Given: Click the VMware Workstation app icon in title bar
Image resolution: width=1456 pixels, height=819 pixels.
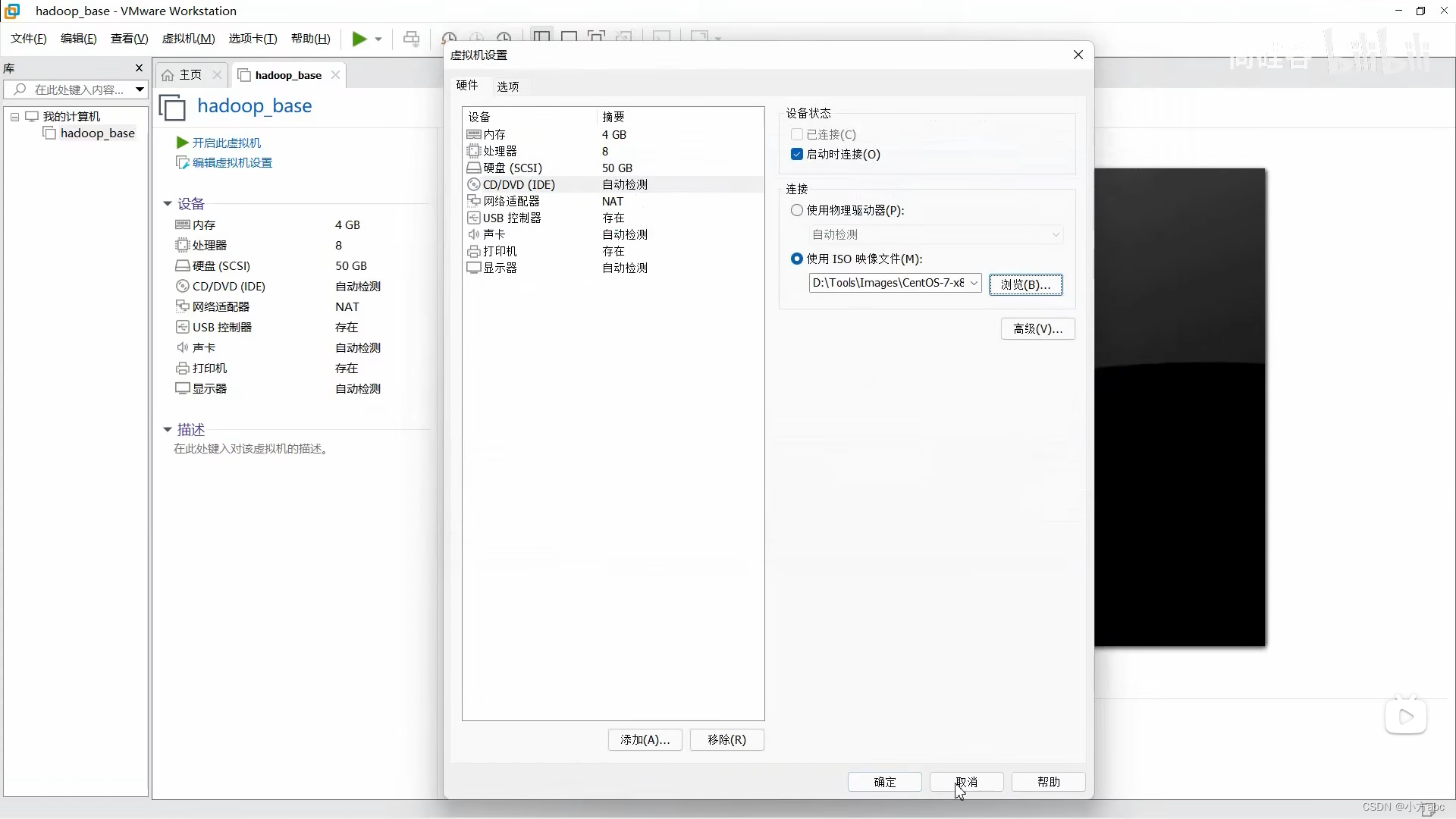Looking at the screenshot, I should pos(12,11).
